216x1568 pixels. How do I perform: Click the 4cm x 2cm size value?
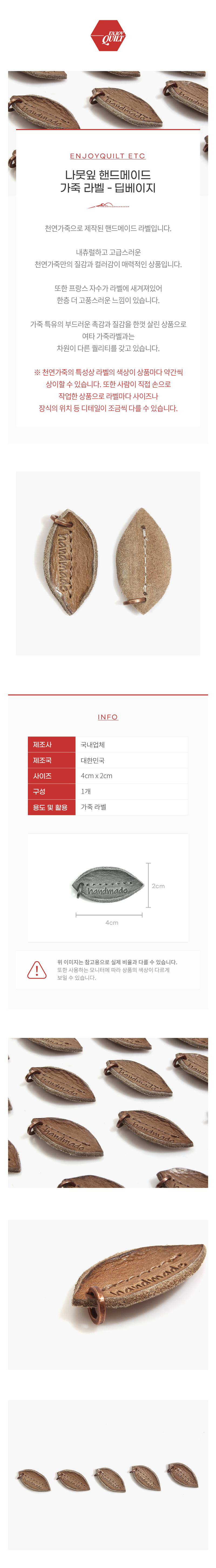[97, 775]
